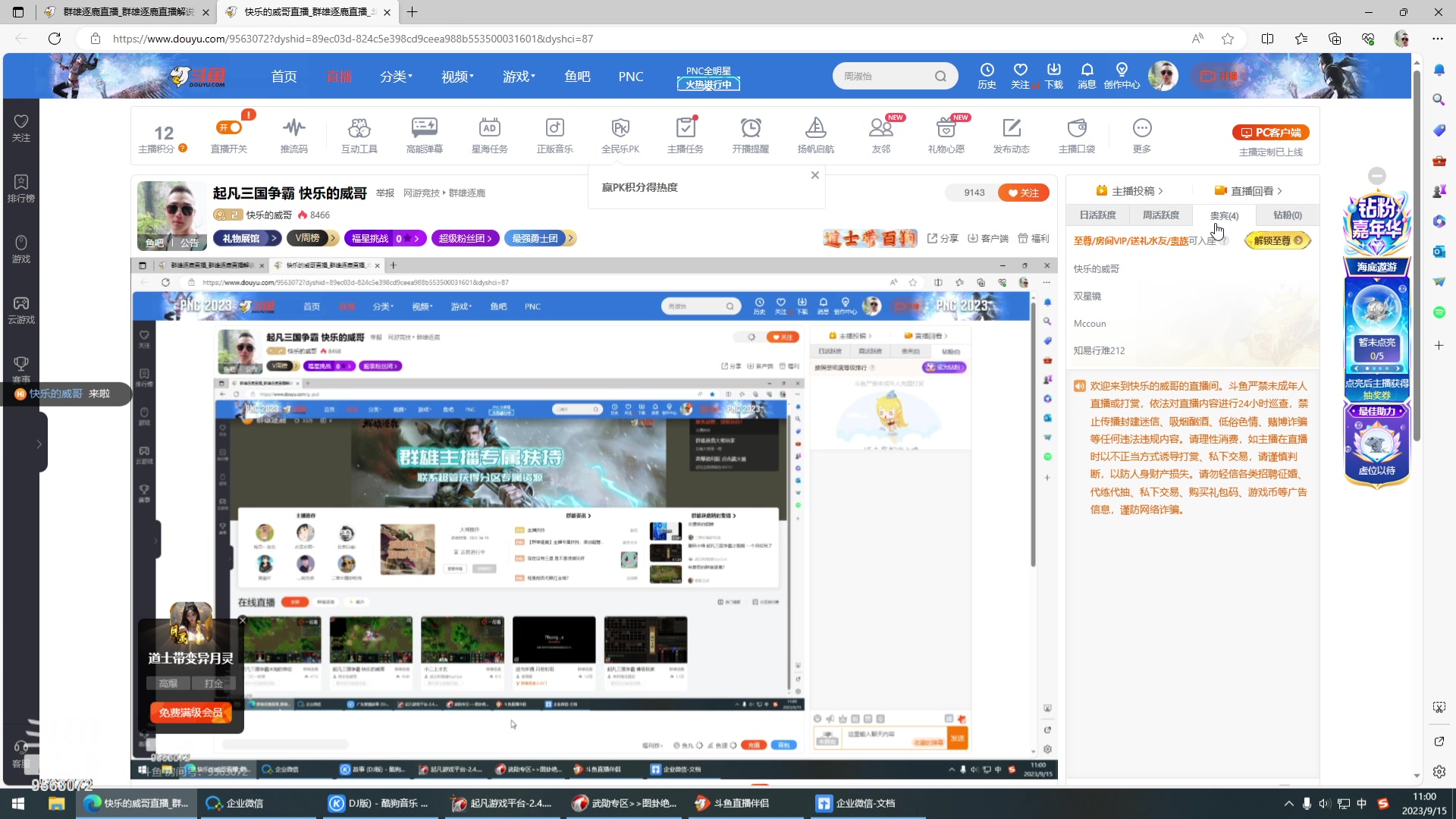This screenshot has width=1456, height=819.
Task: Expand the 视频 video dropdown
Action: click(x=457, y=77)
